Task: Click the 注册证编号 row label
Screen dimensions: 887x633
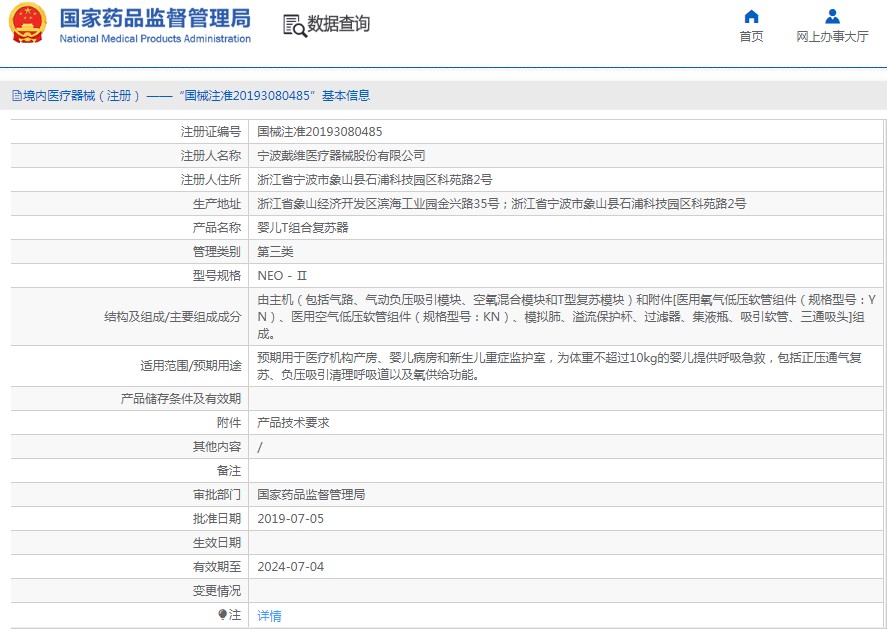Action: 211,132
